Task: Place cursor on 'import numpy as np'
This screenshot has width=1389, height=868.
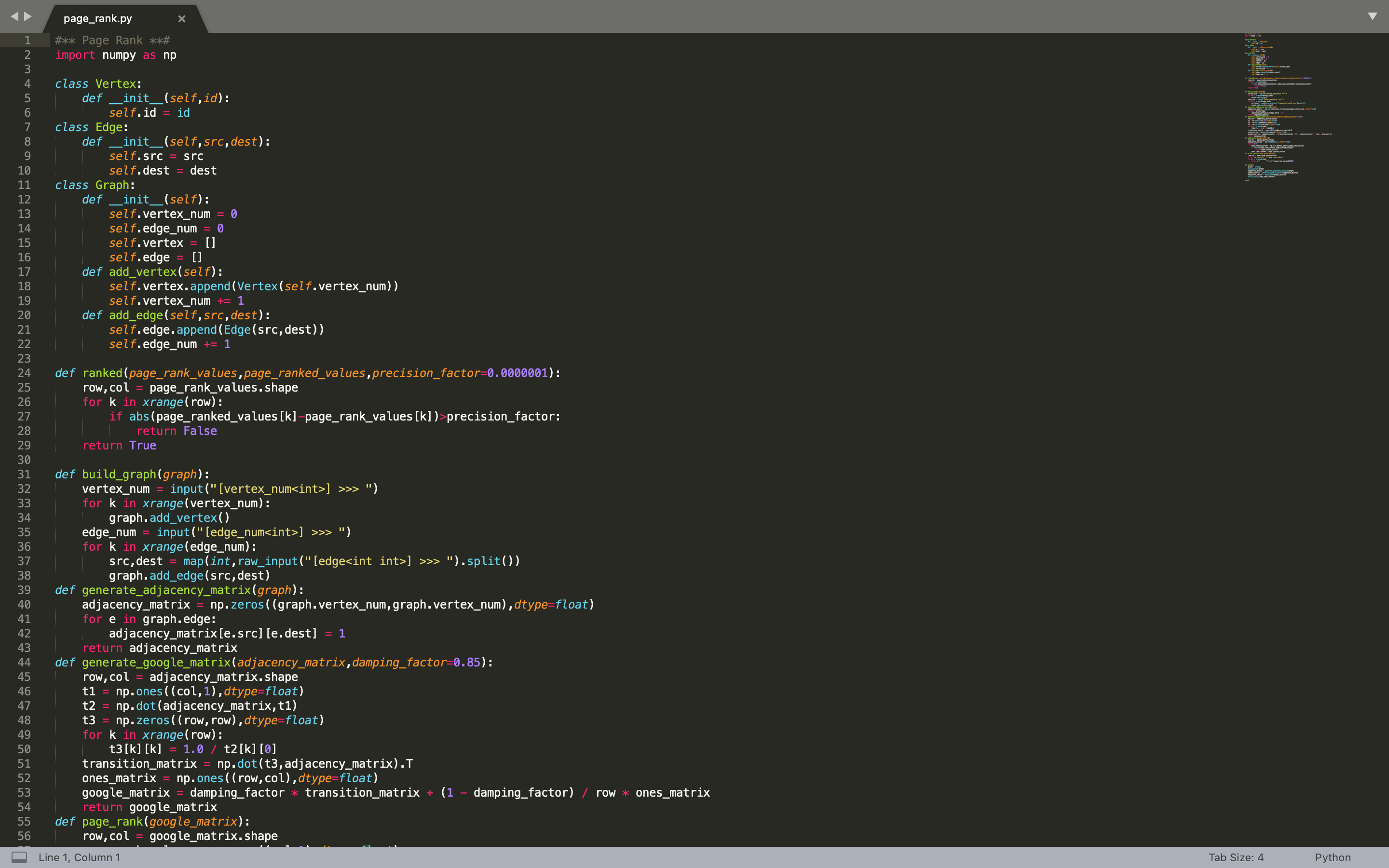Action: point(116,55)
